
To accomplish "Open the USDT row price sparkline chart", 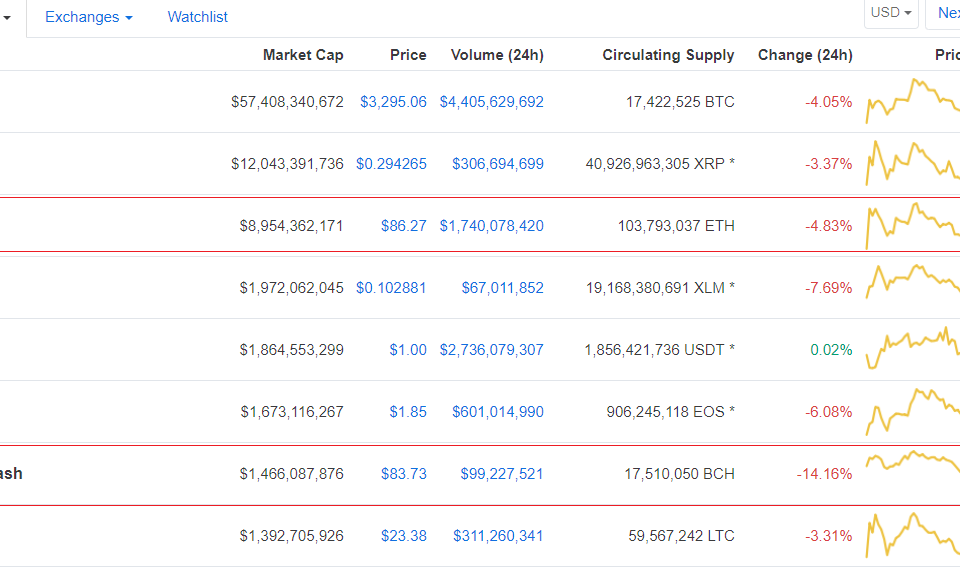I will point(913,348).
